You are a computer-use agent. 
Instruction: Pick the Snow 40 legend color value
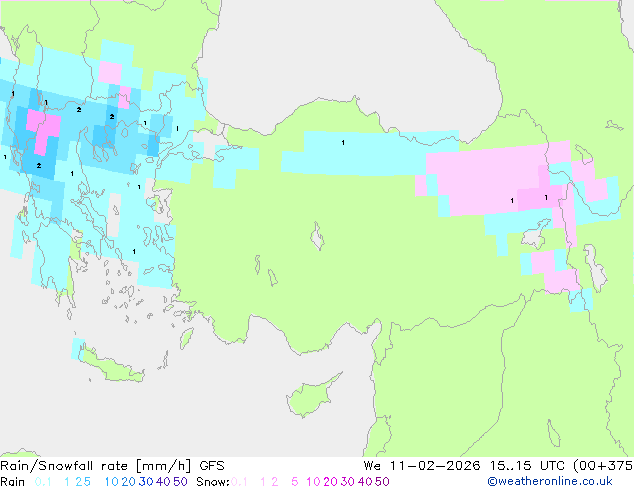pyautogui.click(x=365, y=482)
